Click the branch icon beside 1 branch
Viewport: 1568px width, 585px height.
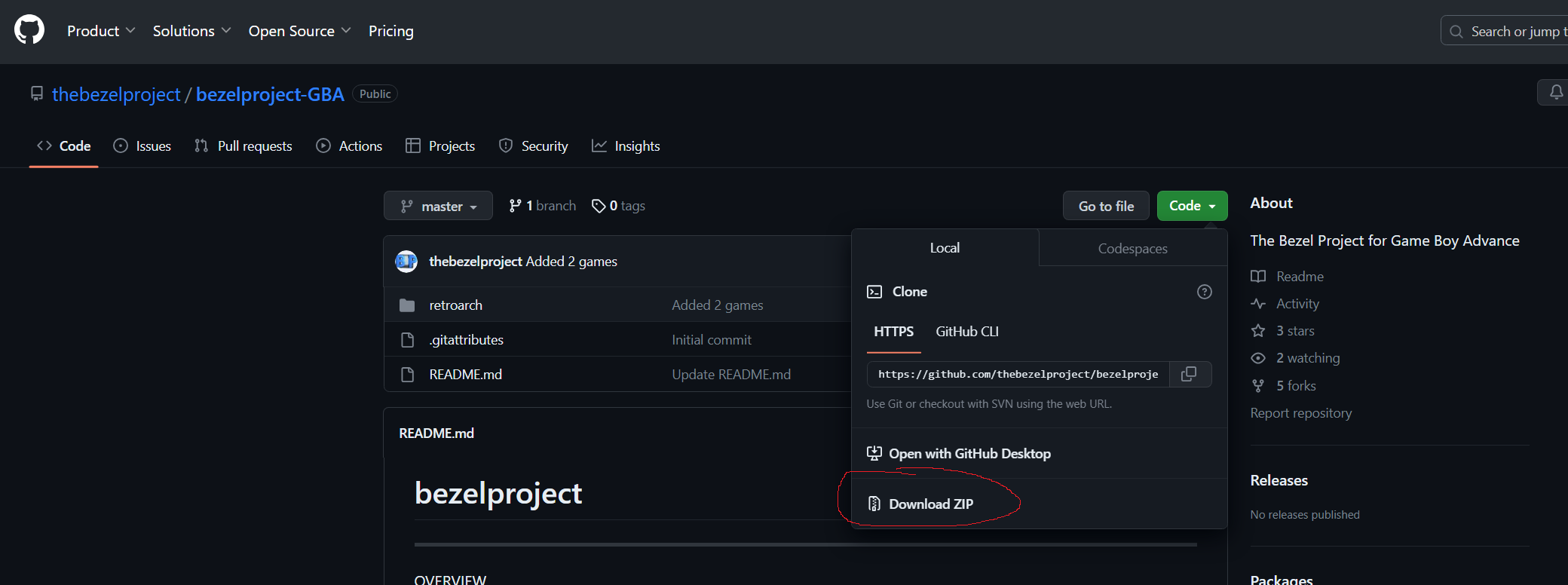pyautogui.click(x=516, y=206)
